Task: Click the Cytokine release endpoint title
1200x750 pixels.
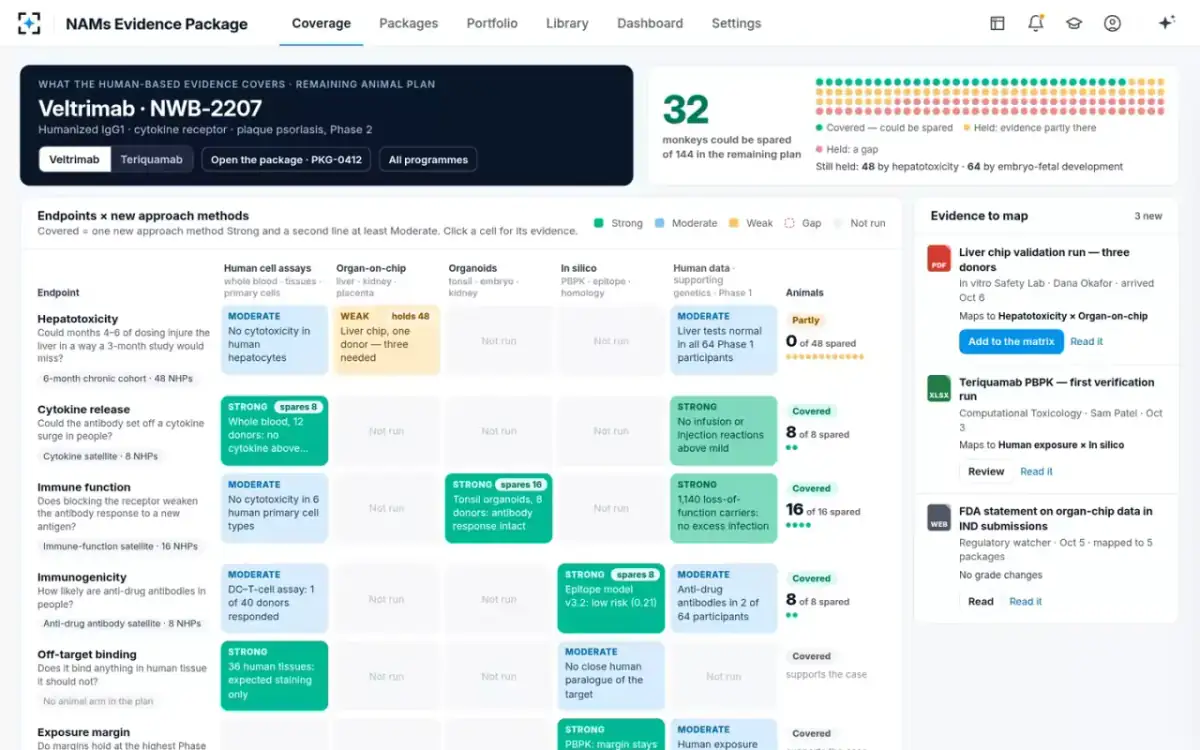Action: tap(83, 409)
